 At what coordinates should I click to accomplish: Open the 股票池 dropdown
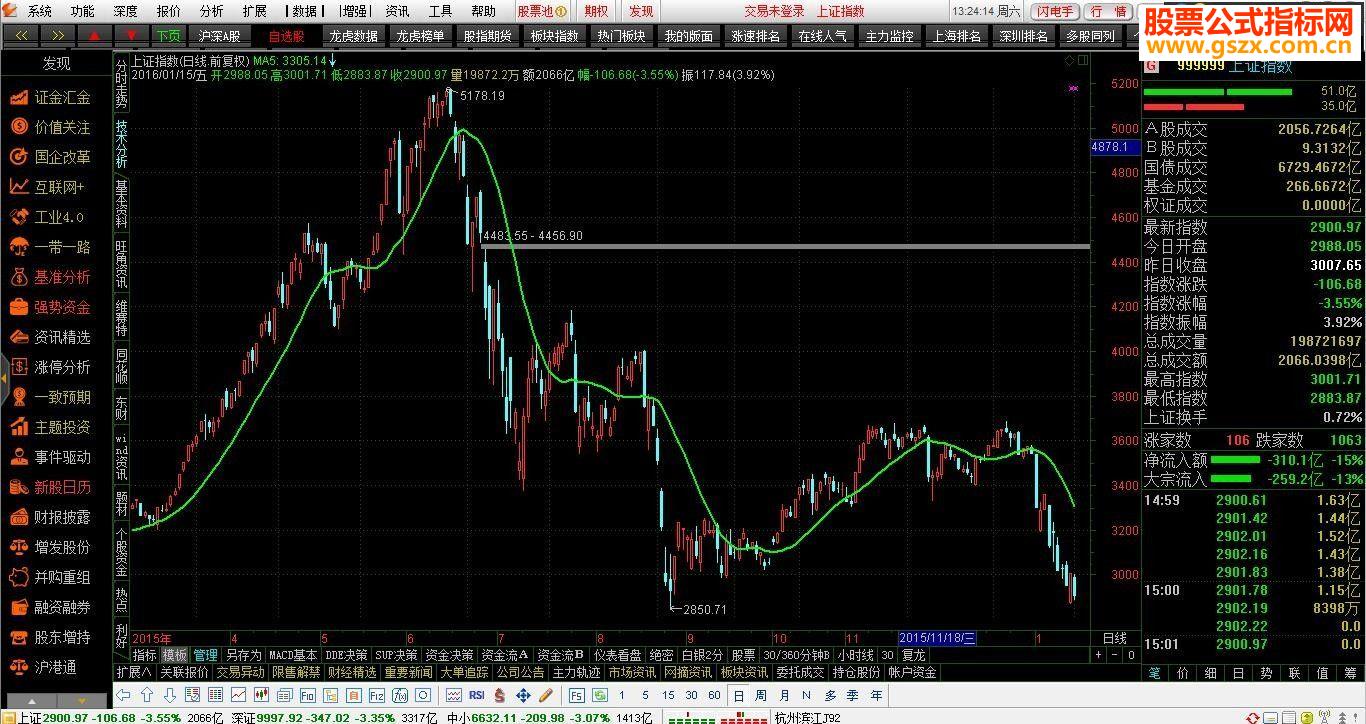[x=542, y=11]
